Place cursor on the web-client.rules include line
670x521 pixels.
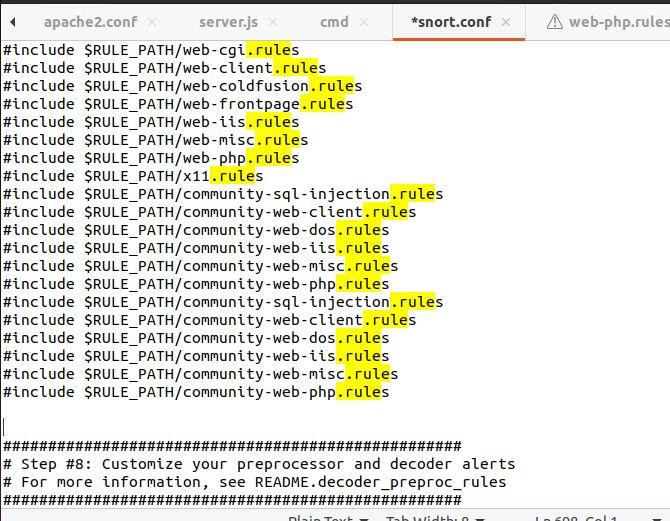165,68
